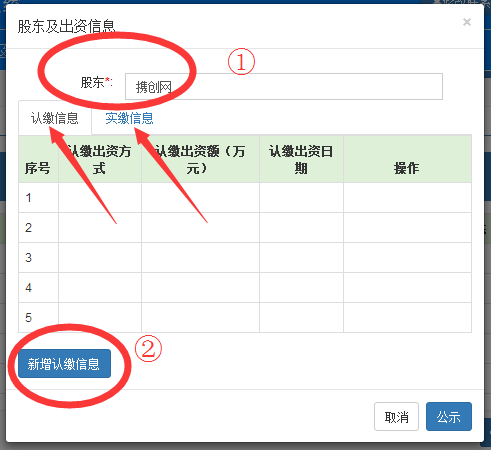Screen dimensions: 491x450
Task: Switch to the 认缴信息 tab
Action: tap(55, 118)
